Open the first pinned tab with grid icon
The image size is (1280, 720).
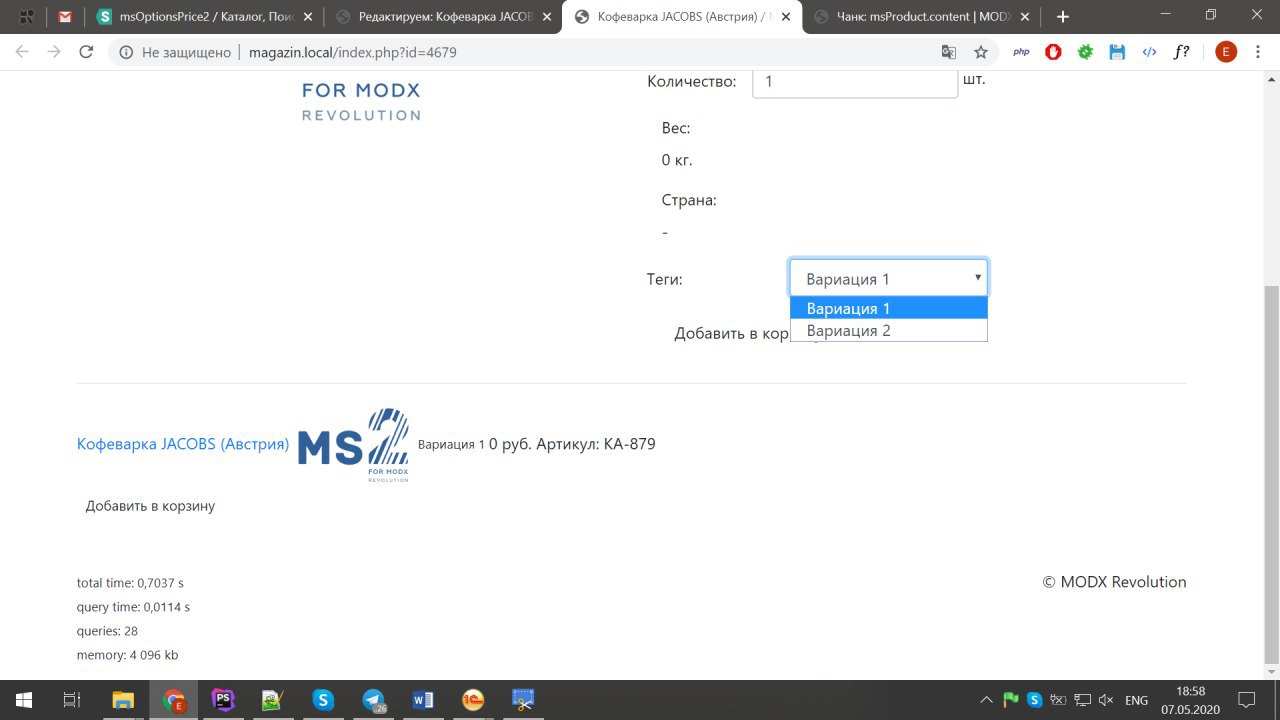click(28, 17)
